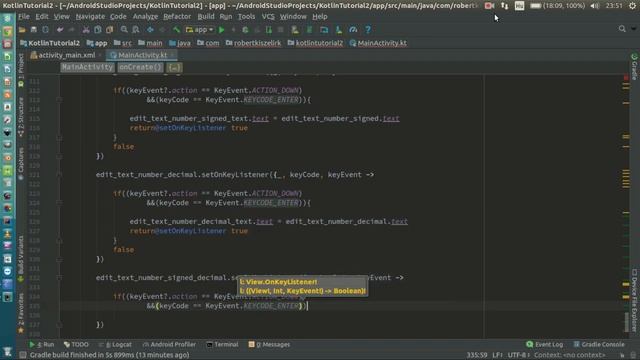Start debugging with the bug icon
640x360 pixels.
pos(245,29)
